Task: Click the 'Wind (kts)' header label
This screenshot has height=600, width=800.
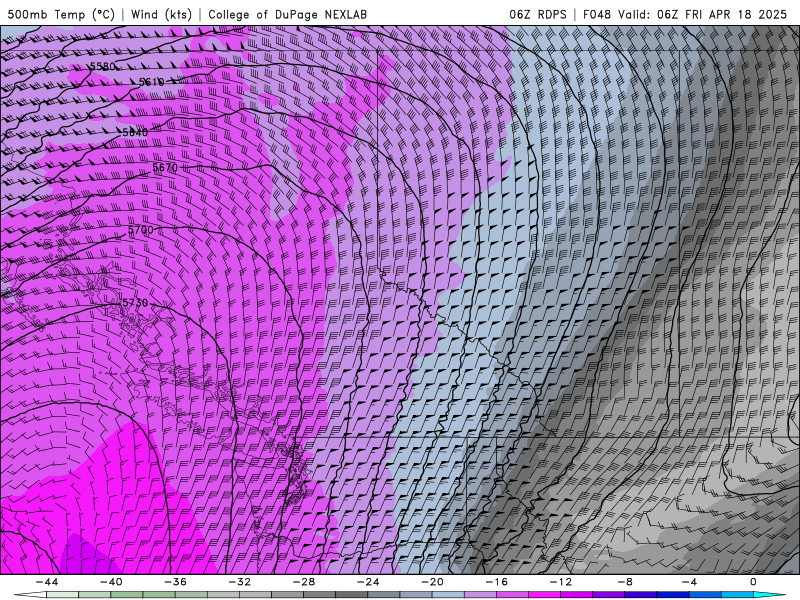Action: (x=161, y=14)
